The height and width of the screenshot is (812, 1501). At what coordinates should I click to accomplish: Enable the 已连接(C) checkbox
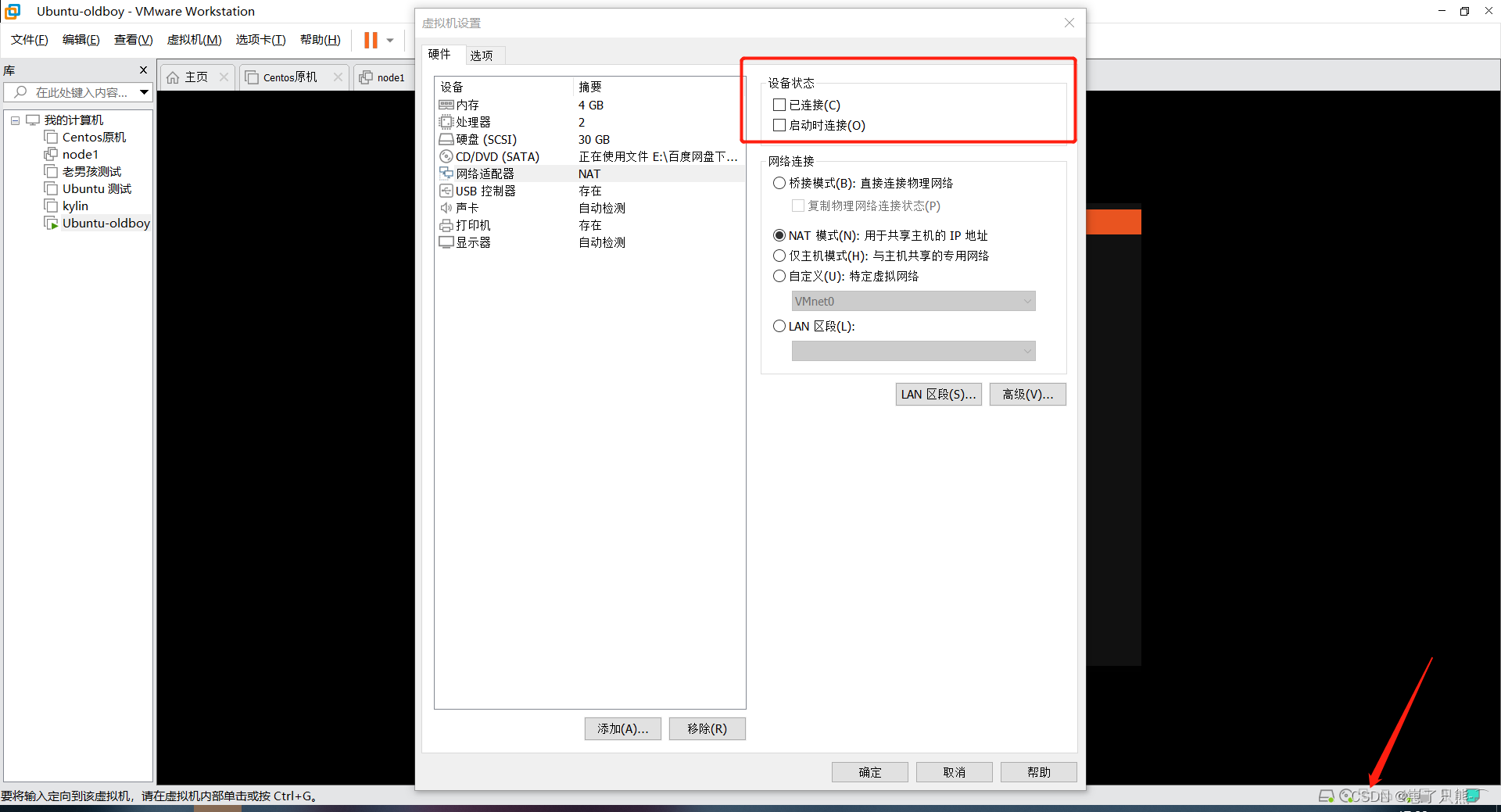[x=779, y=105]
